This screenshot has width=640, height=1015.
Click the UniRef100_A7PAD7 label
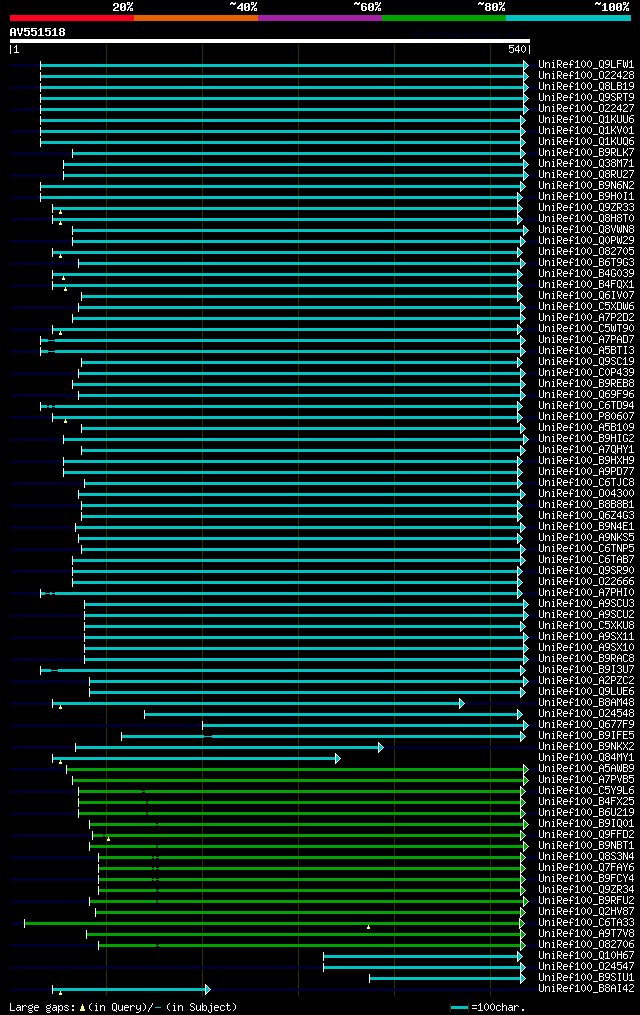tap(586, 340)
